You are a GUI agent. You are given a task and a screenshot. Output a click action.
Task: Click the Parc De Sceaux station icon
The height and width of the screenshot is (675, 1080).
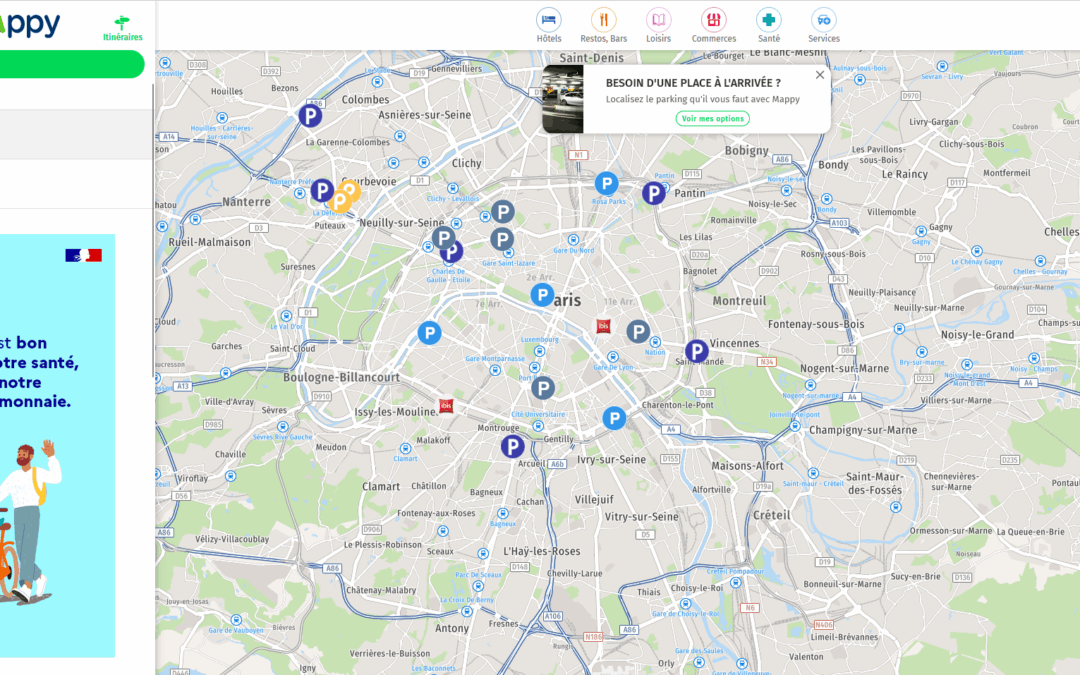[478, 585]
